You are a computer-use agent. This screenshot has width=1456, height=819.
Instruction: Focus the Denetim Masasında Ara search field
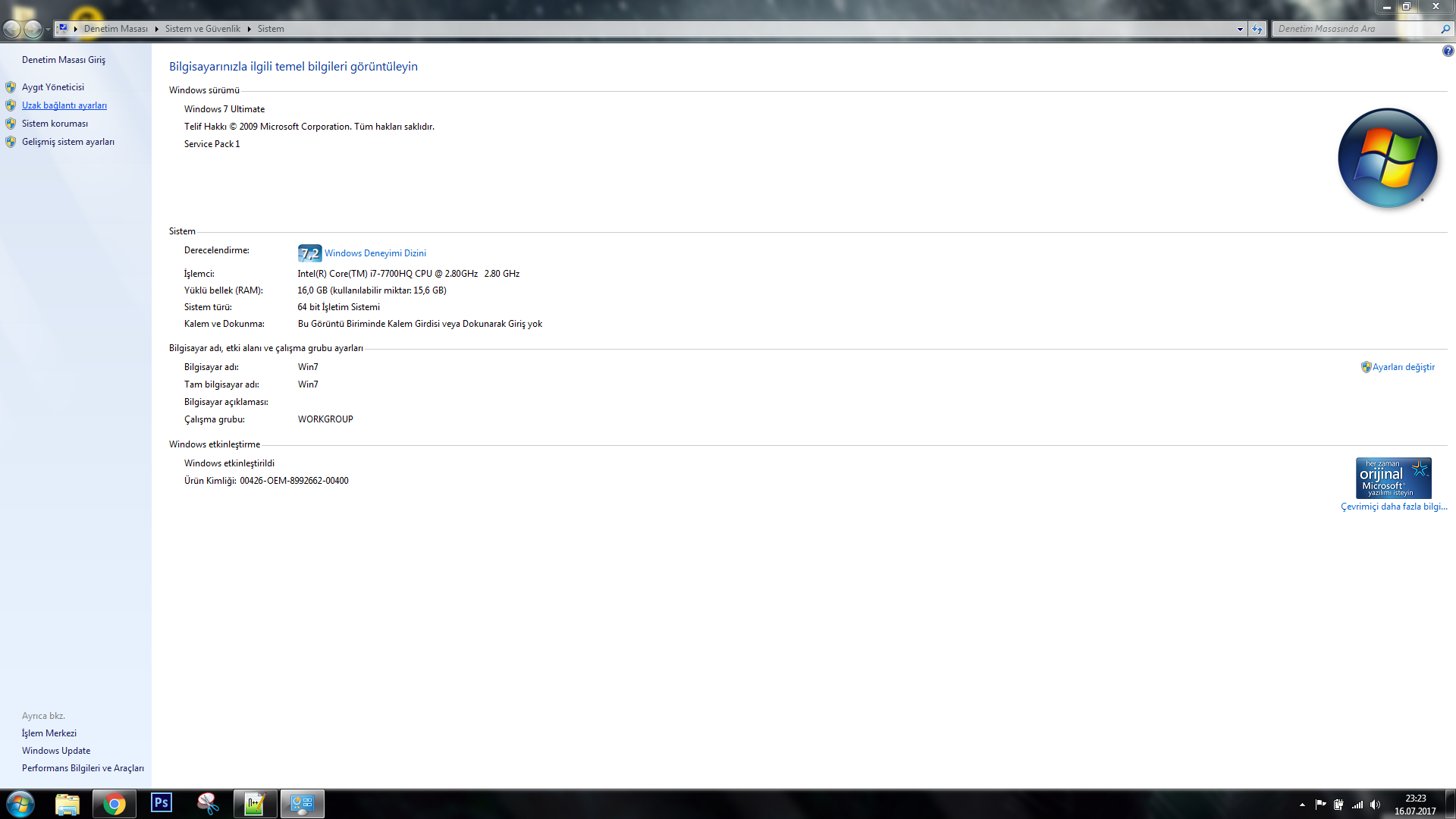(x=1357, y=29)
